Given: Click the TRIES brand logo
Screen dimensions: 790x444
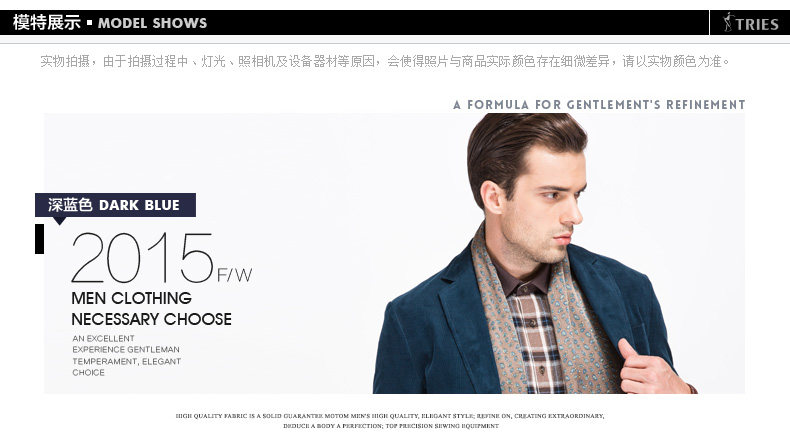Looking at the screenshot, I should pos(751,23).
